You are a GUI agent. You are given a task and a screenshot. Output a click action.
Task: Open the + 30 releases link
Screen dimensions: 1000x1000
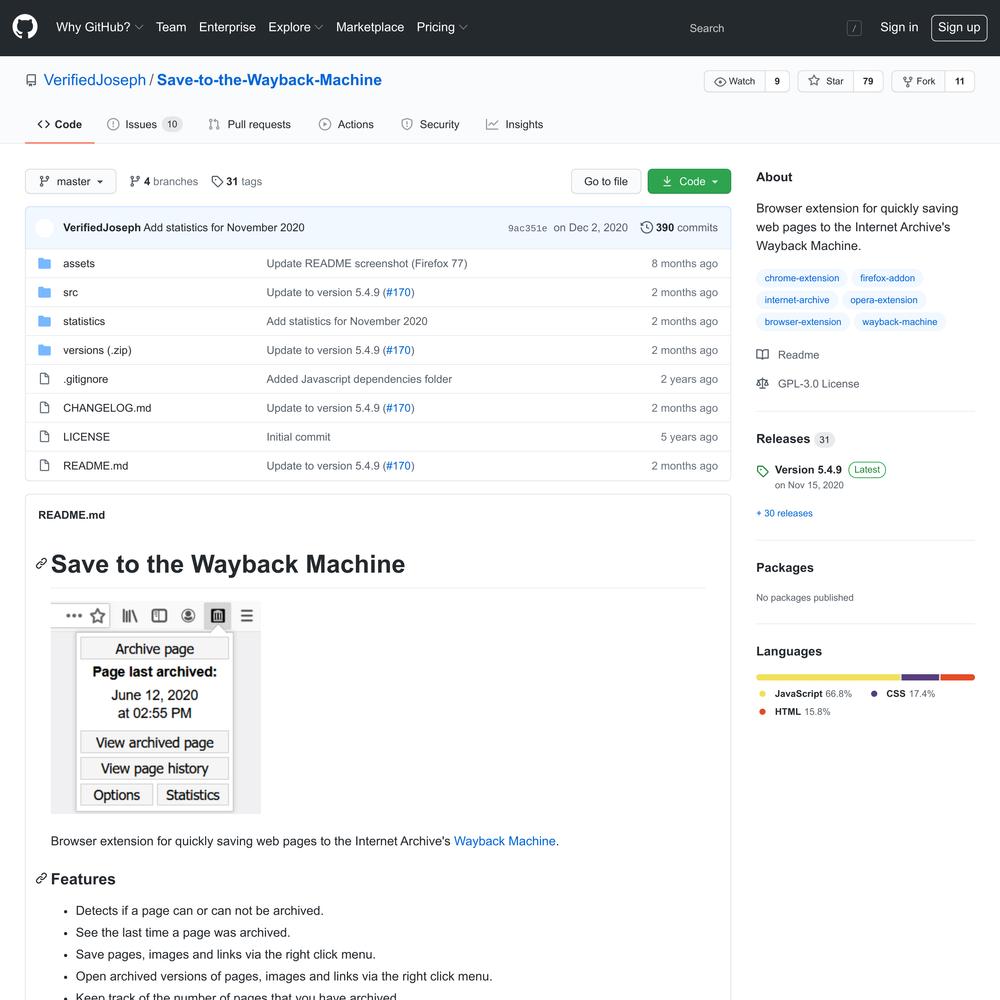784,513
